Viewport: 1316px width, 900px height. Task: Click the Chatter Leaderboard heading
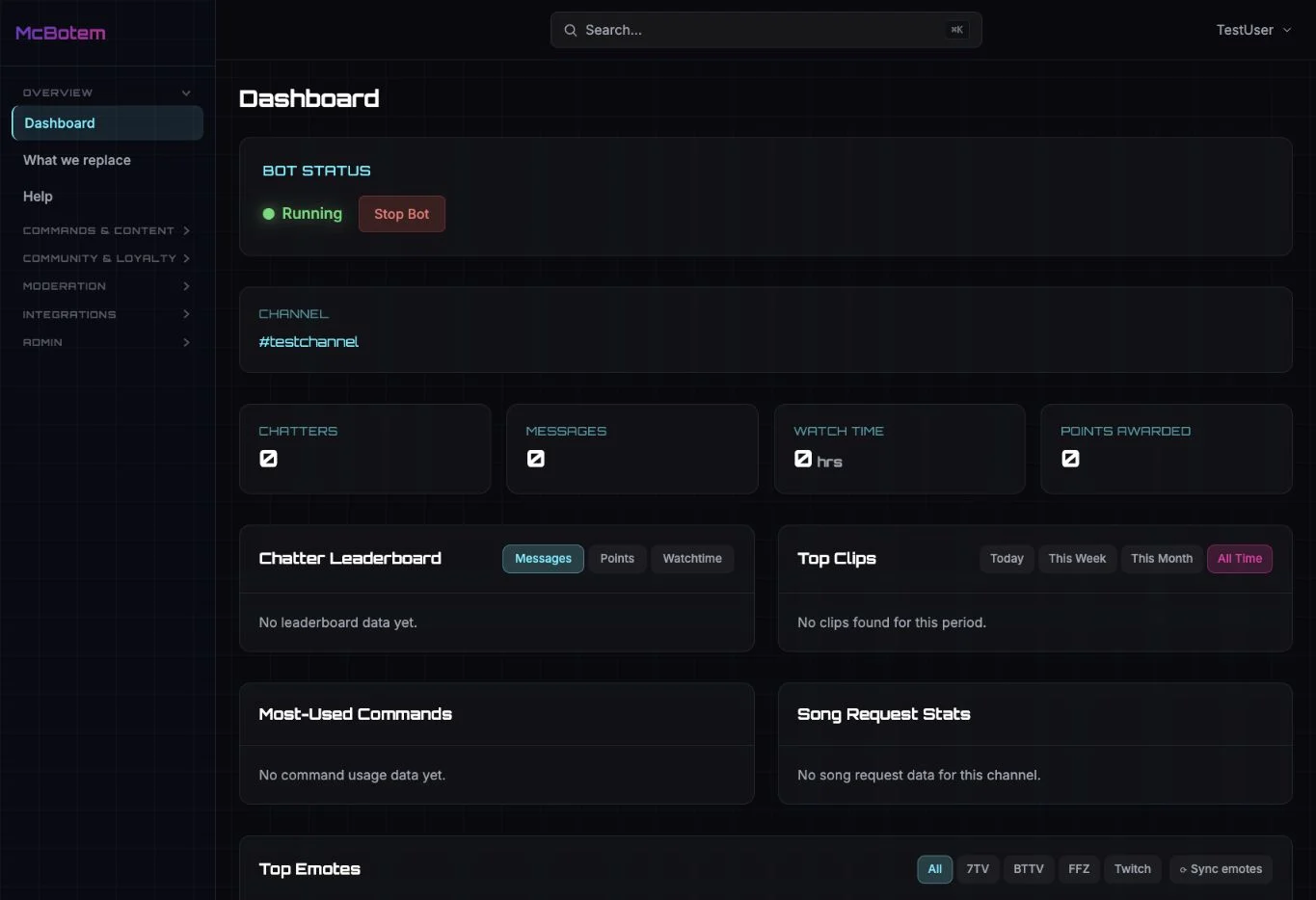(350, 559)
